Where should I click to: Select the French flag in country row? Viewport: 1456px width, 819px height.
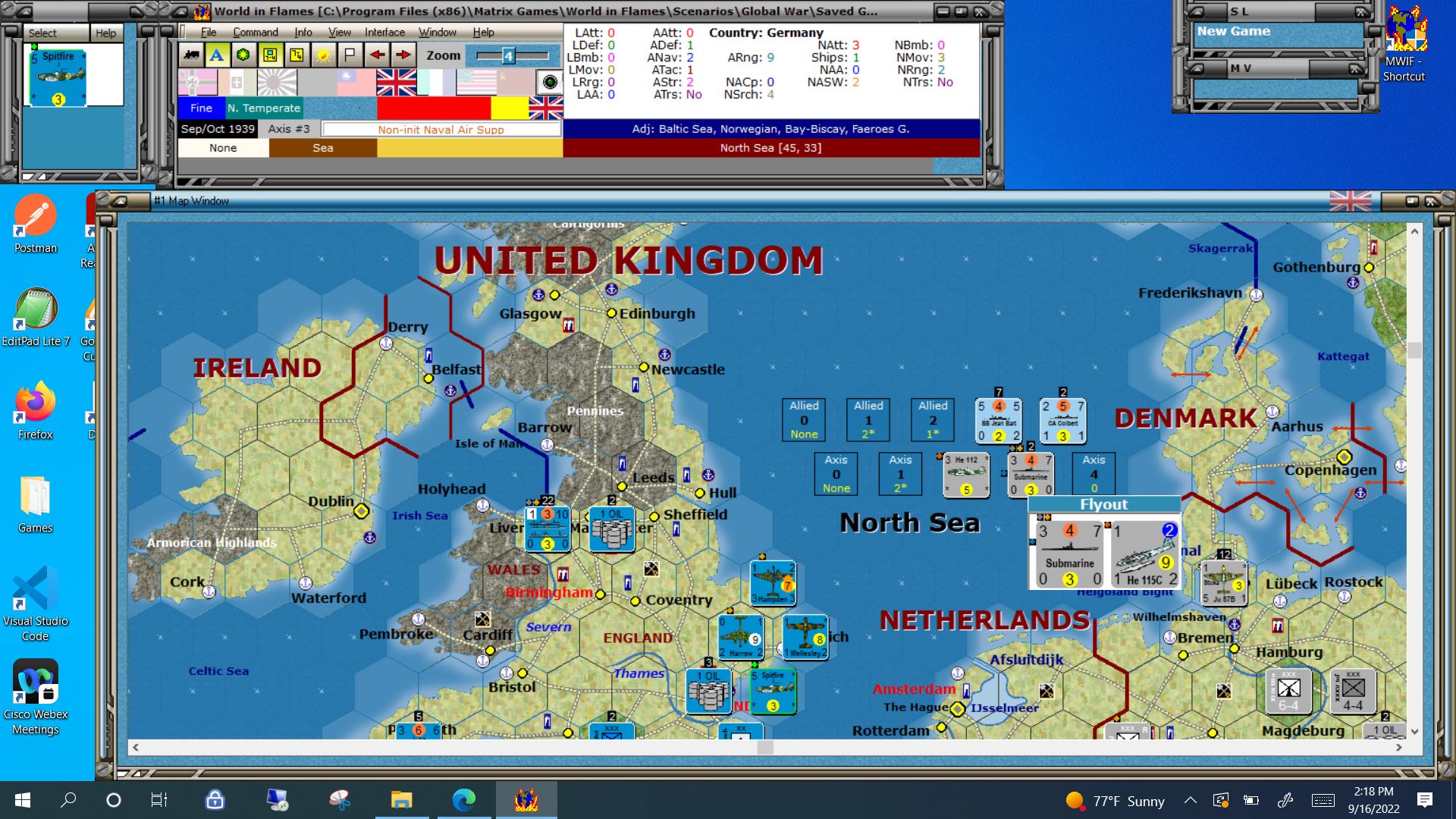click(436, 82)
